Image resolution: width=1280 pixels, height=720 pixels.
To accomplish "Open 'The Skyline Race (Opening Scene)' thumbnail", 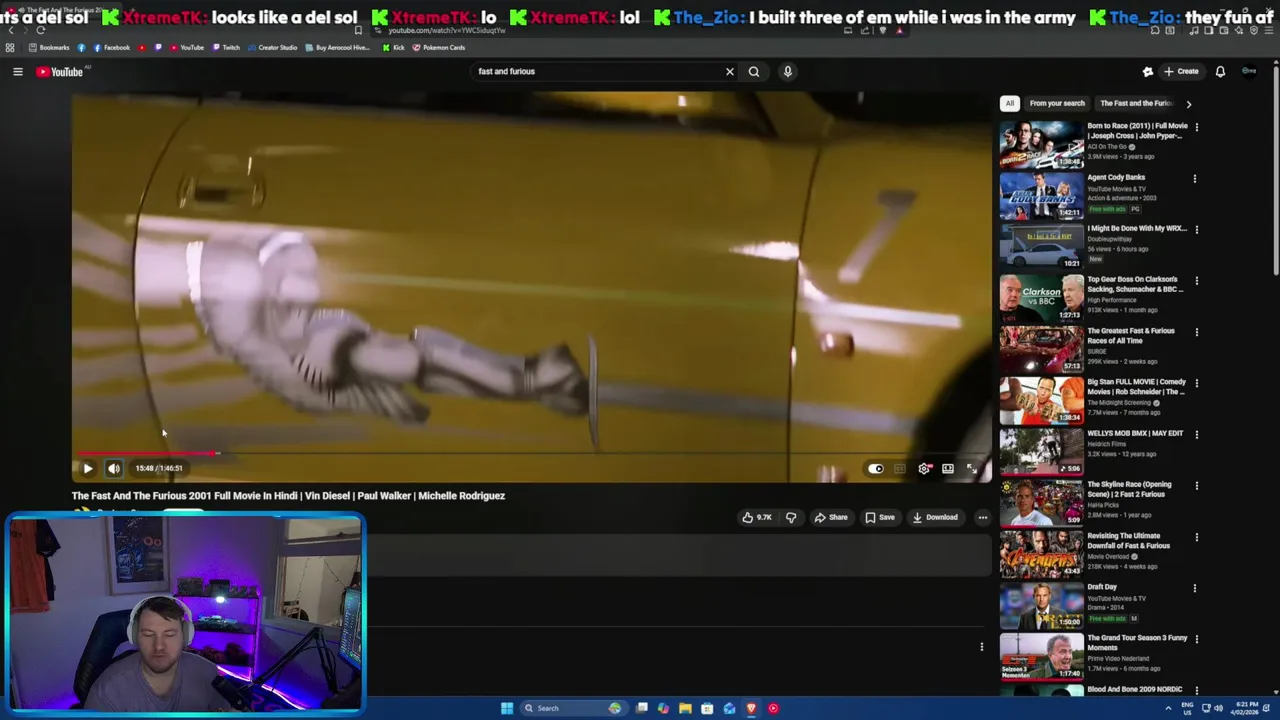I will tap(1041, 502).
